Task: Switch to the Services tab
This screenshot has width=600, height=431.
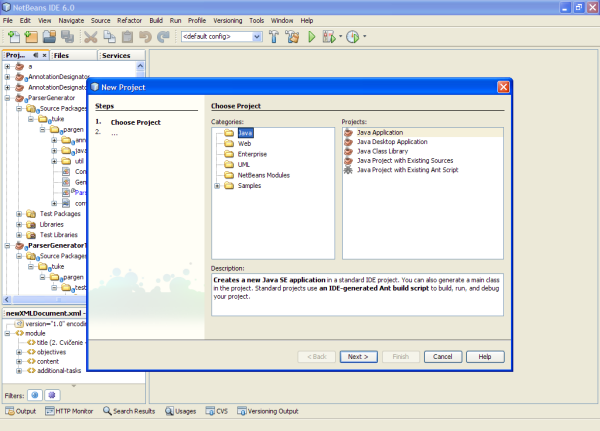Action: (x=115, y=56)
